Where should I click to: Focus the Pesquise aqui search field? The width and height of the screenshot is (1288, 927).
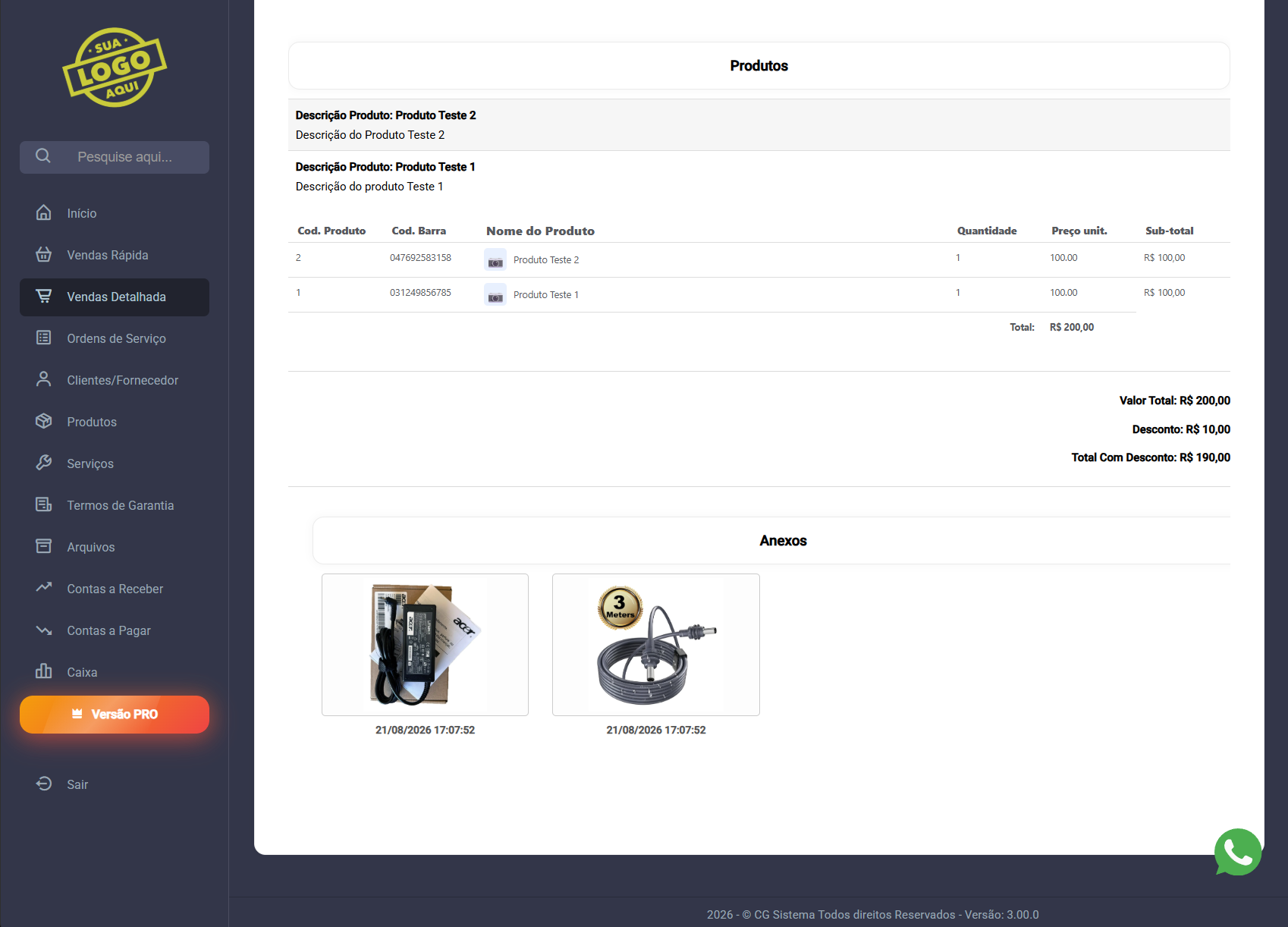click(x=115, y=157)
